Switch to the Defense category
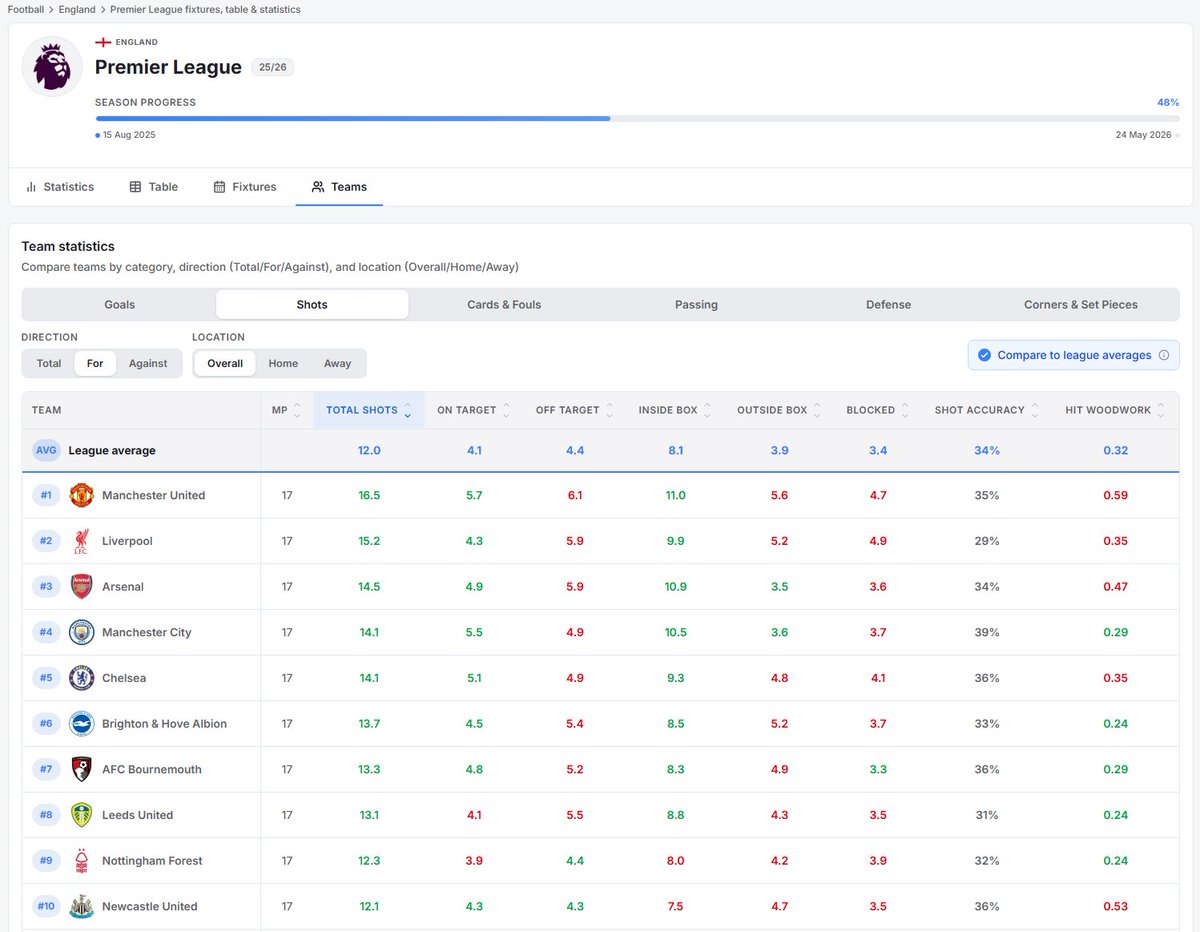The image size is (1200, 932). point(888,305)
